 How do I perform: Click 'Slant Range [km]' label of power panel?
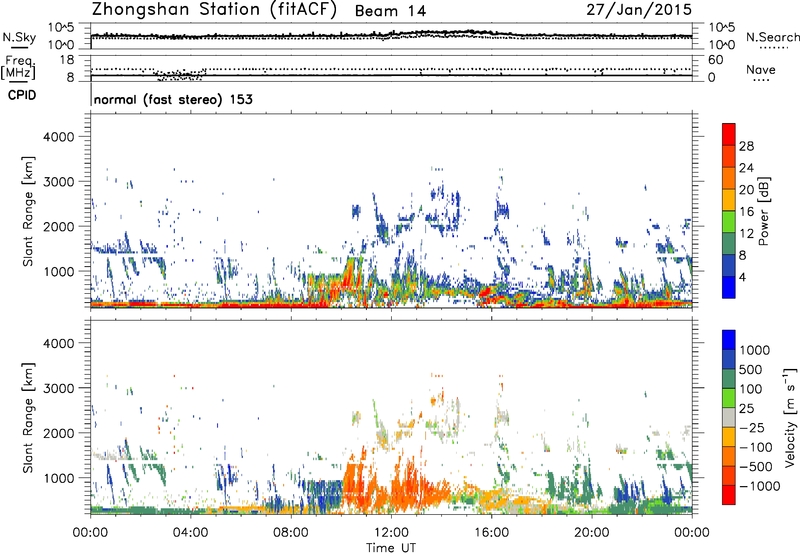(28, 211)
